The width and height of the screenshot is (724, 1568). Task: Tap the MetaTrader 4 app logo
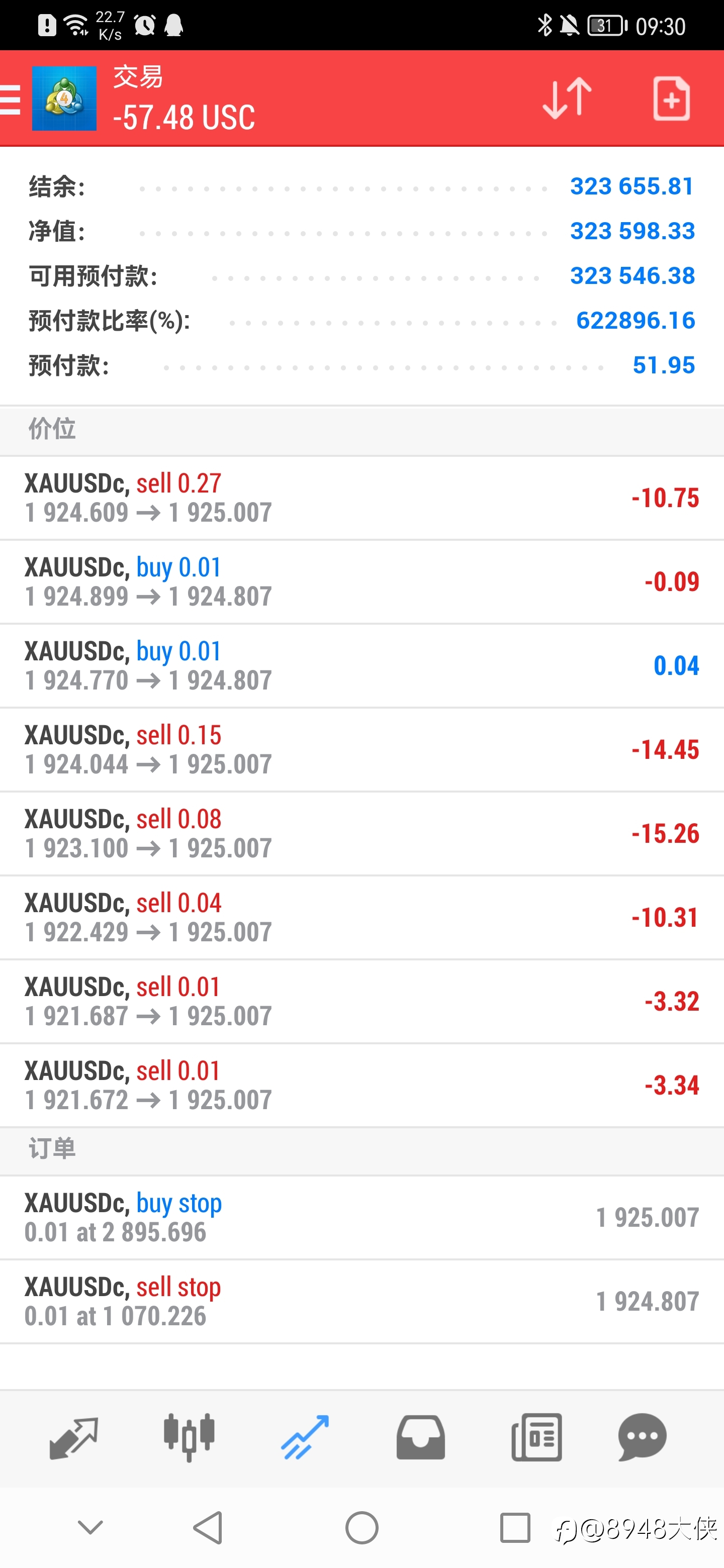click(64, 99)
